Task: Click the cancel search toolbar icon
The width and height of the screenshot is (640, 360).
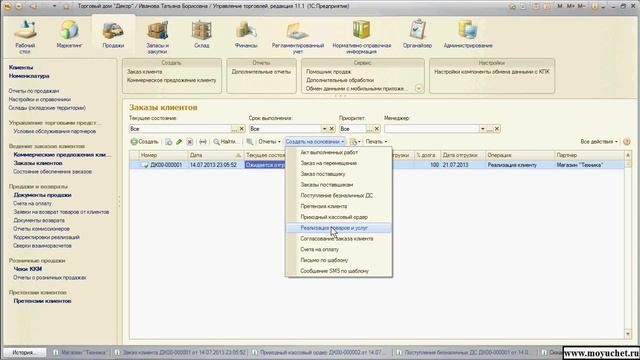Action: (x=249, y=142)
